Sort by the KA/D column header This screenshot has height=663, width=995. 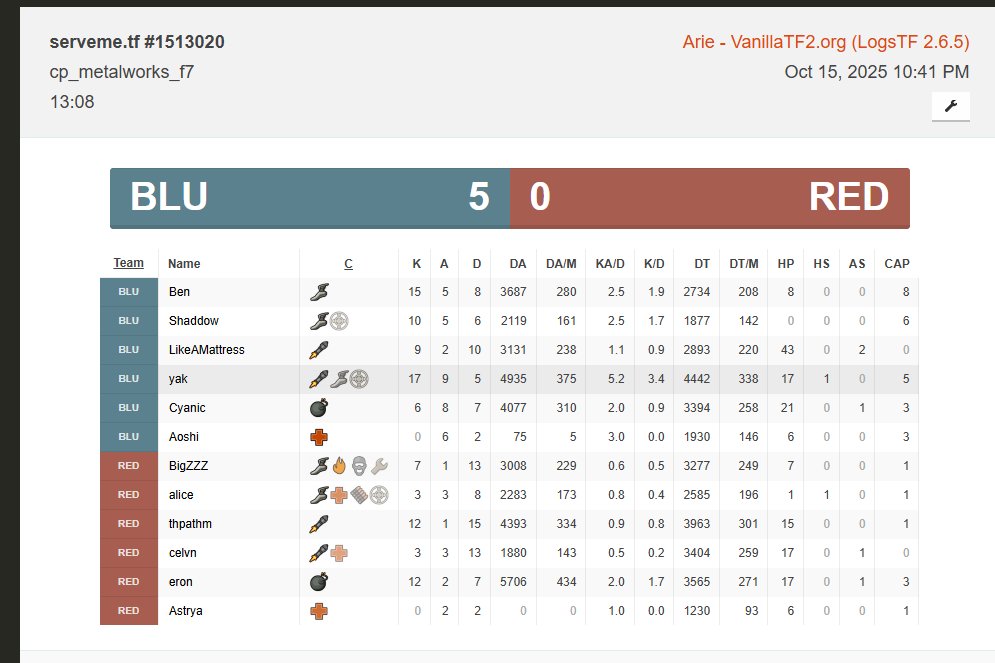click(609, 264)
